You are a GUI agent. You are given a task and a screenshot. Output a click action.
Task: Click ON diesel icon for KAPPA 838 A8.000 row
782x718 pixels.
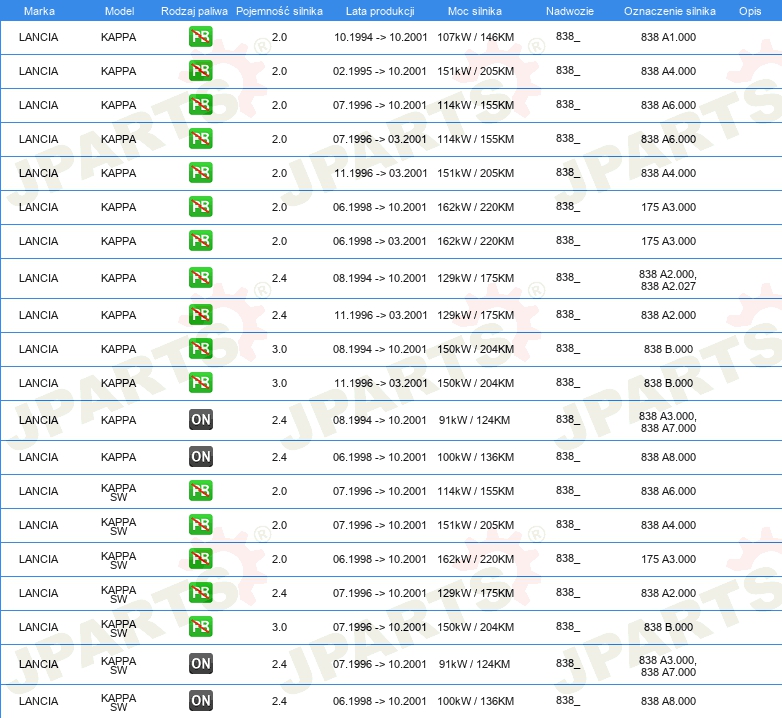200,457
